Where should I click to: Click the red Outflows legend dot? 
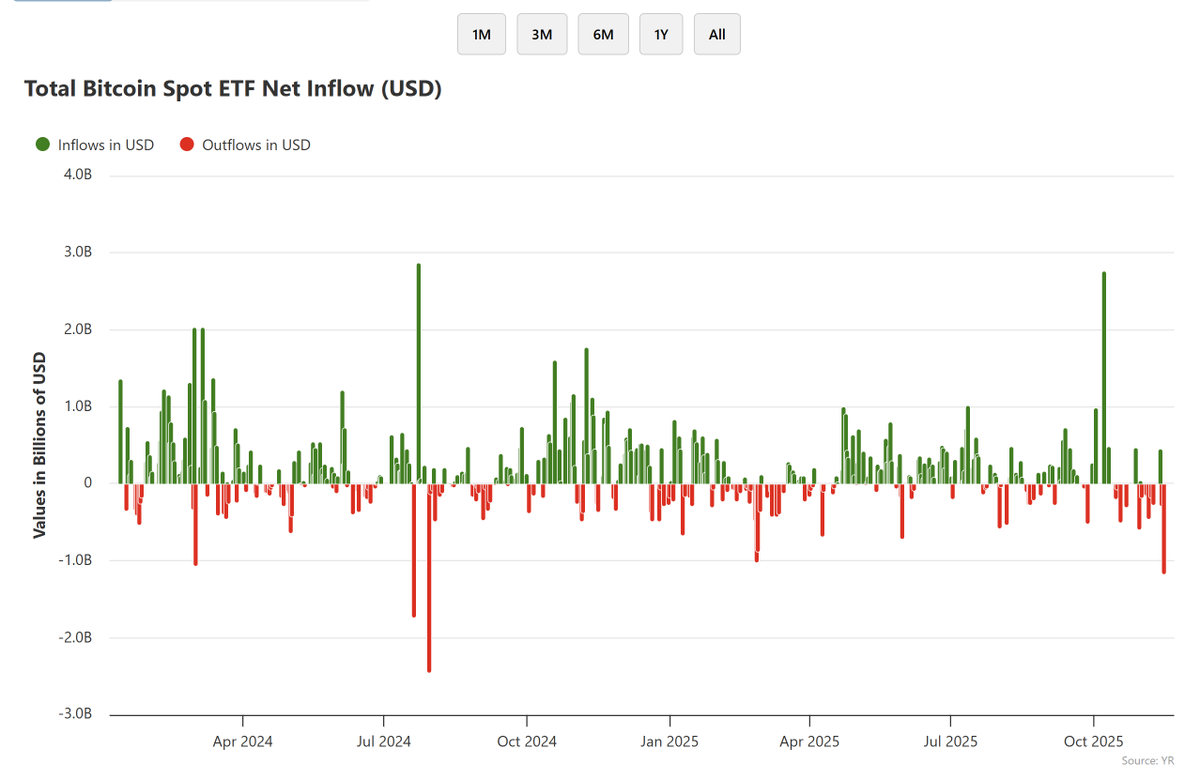[186, 145]
